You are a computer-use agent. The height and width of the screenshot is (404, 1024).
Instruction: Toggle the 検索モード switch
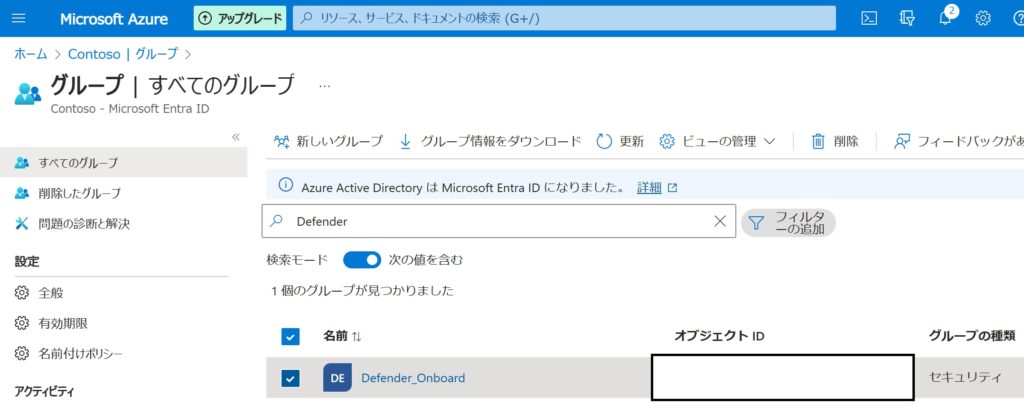[362, 260]
